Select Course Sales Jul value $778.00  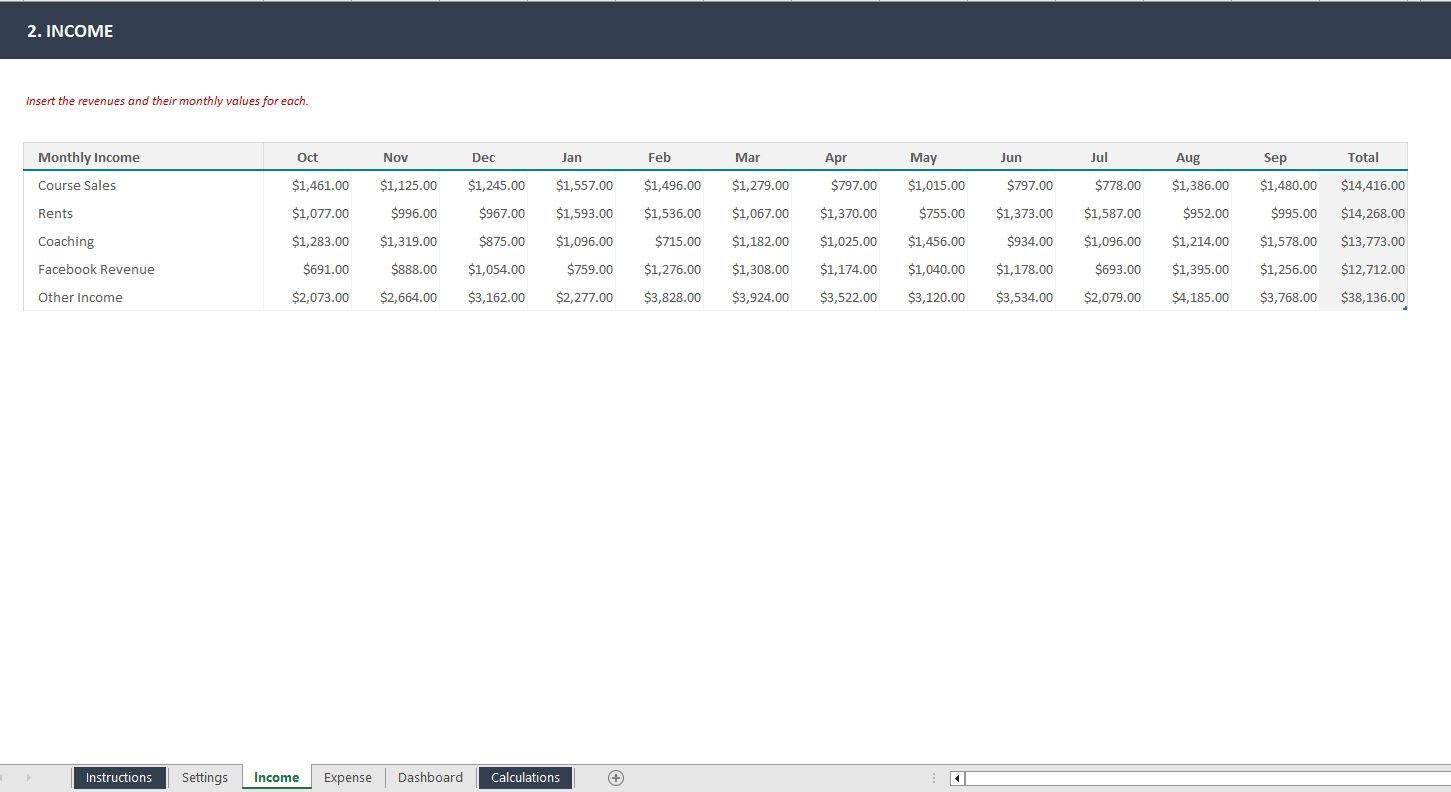1100,185
